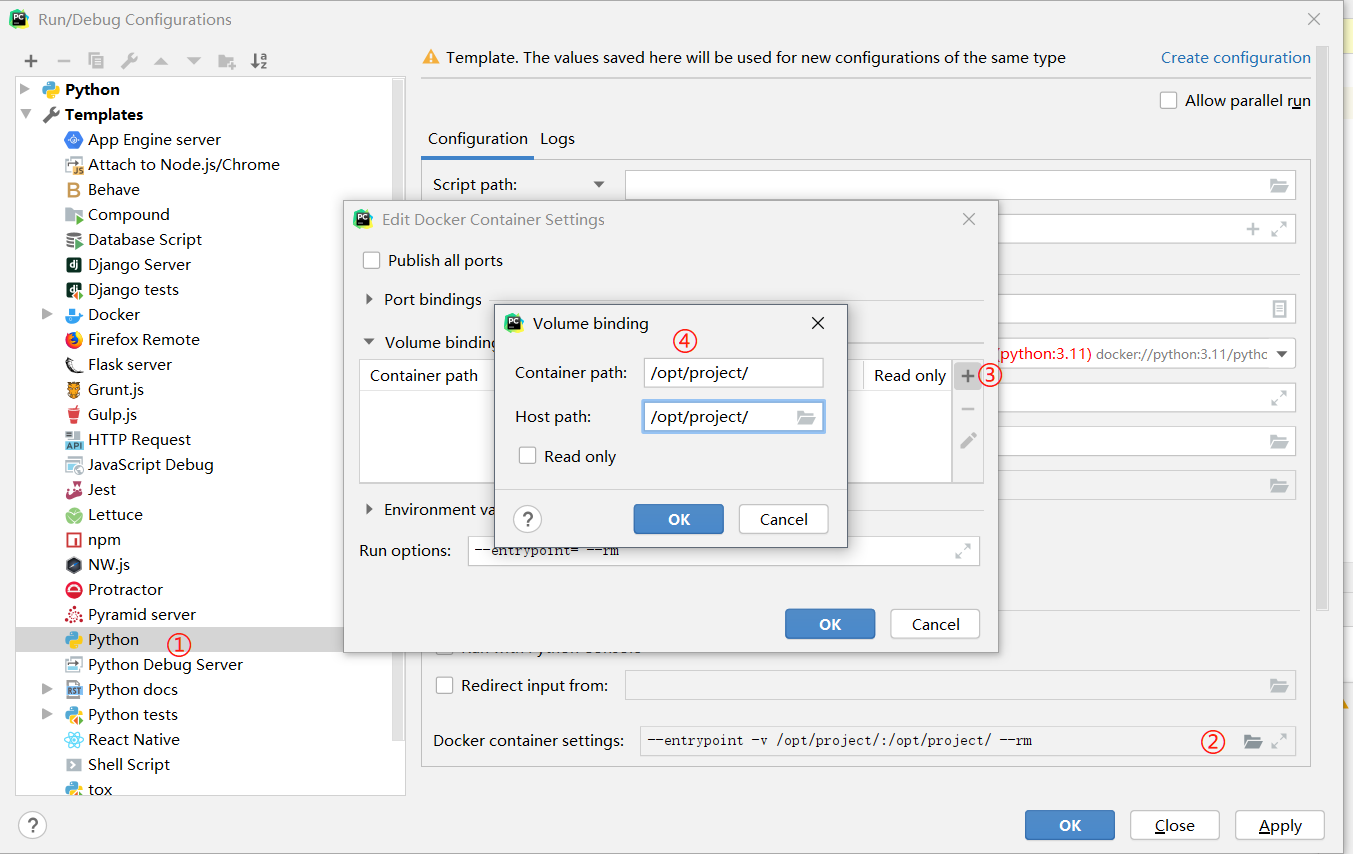Viewport: 1353px width, 854px height.
Task: Click the Container path input field
Action: pyautogui.click(x=733, y=373)
